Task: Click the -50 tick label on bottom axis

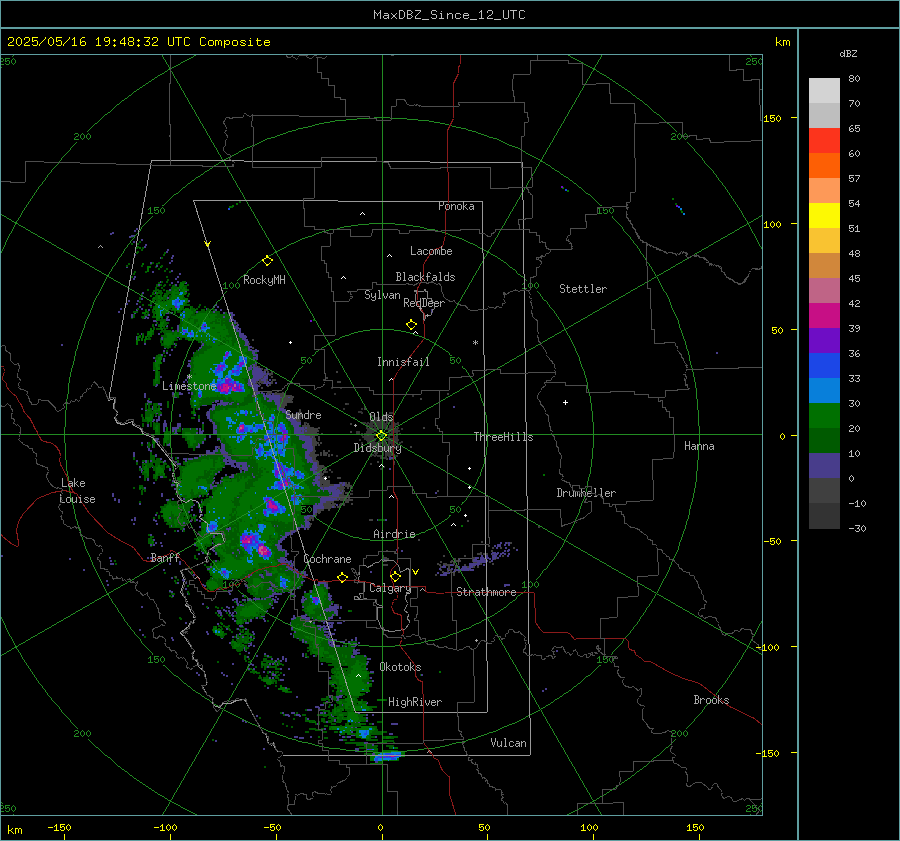Action: point(272,827)
